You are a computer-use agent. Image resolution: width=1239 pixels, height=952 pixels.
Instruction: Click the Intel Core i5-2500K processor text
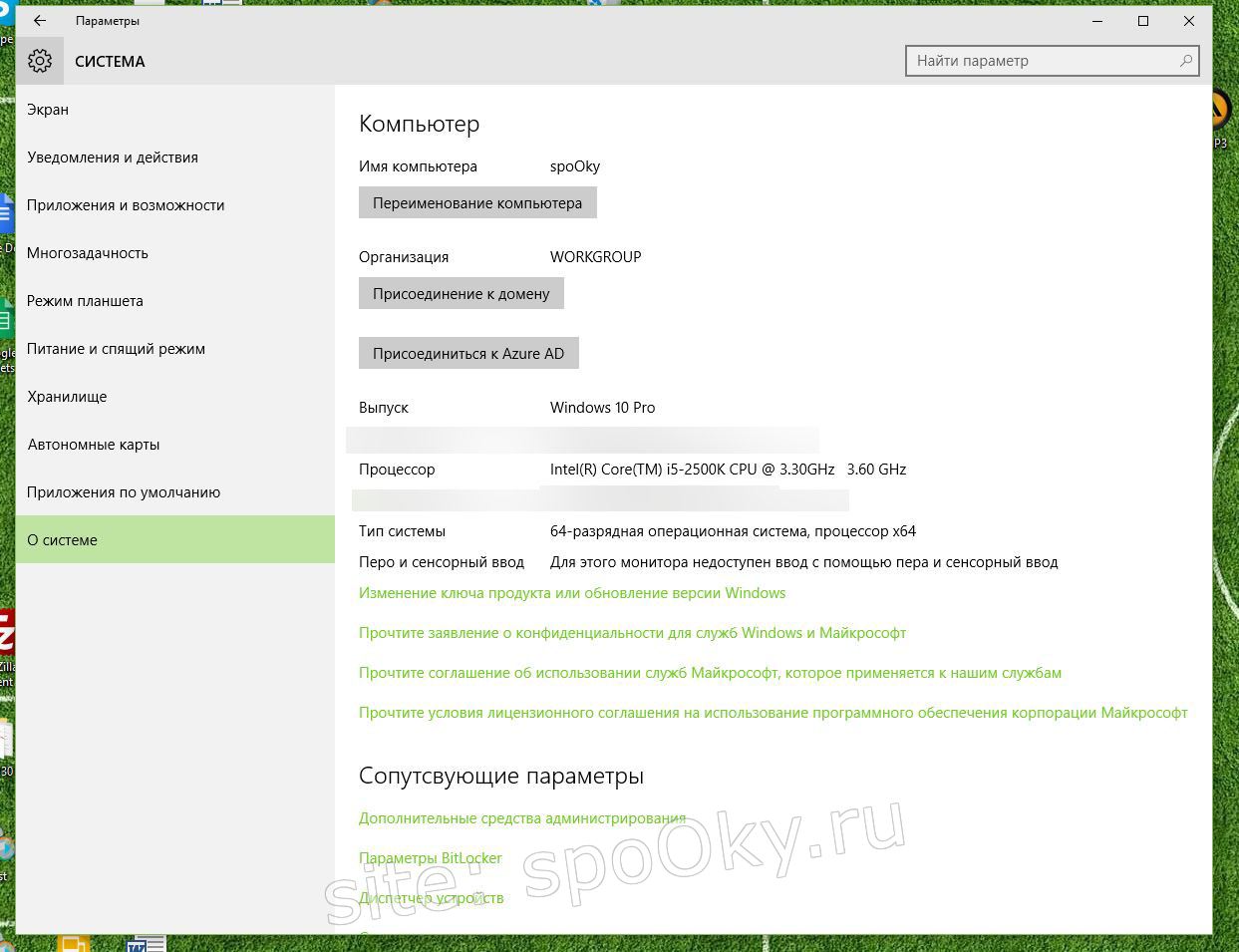pos(729,470)
